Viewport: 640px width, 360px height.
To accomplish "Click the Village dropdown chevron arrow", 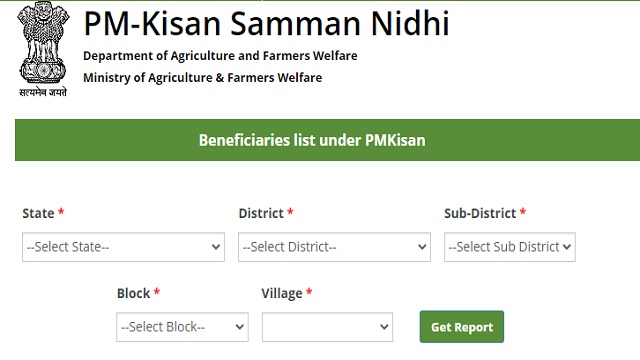I will (x=384, y=327).
